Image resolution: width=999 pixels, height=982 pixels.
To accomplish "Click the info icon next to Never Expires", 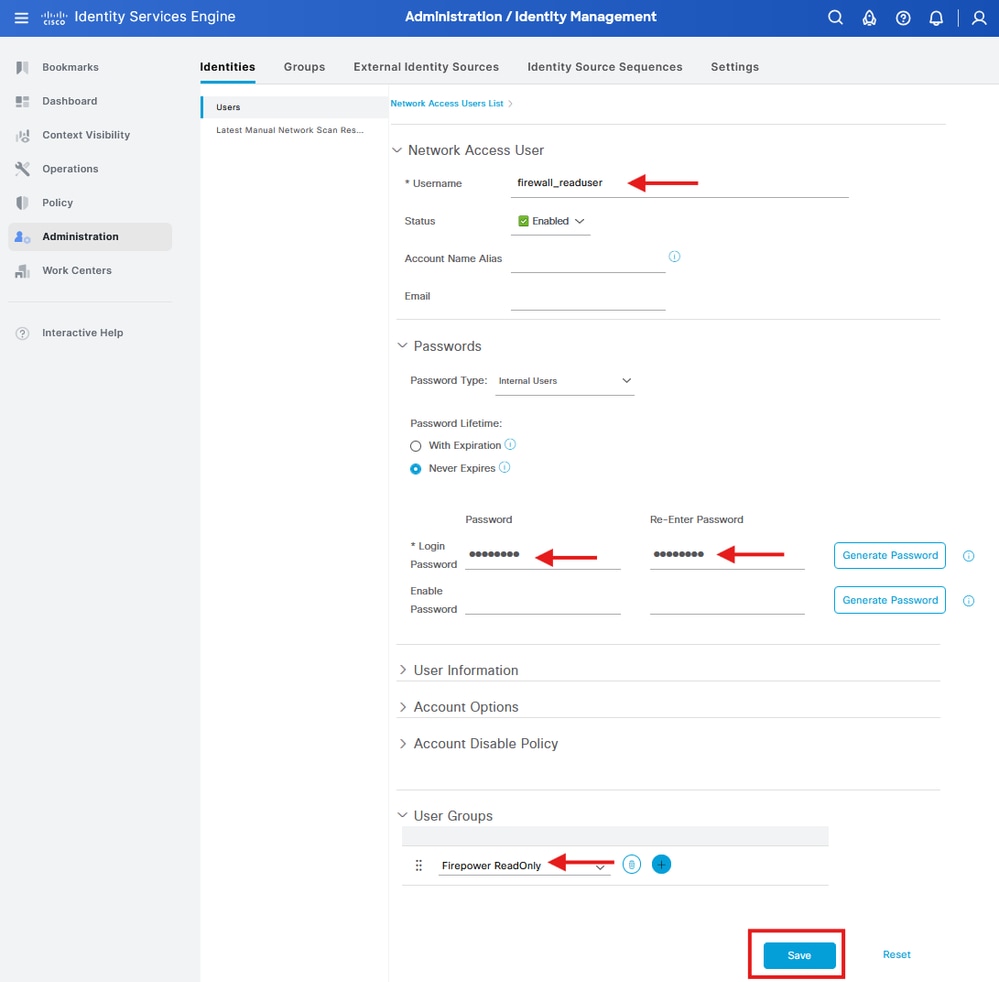I will pos(505,467).
